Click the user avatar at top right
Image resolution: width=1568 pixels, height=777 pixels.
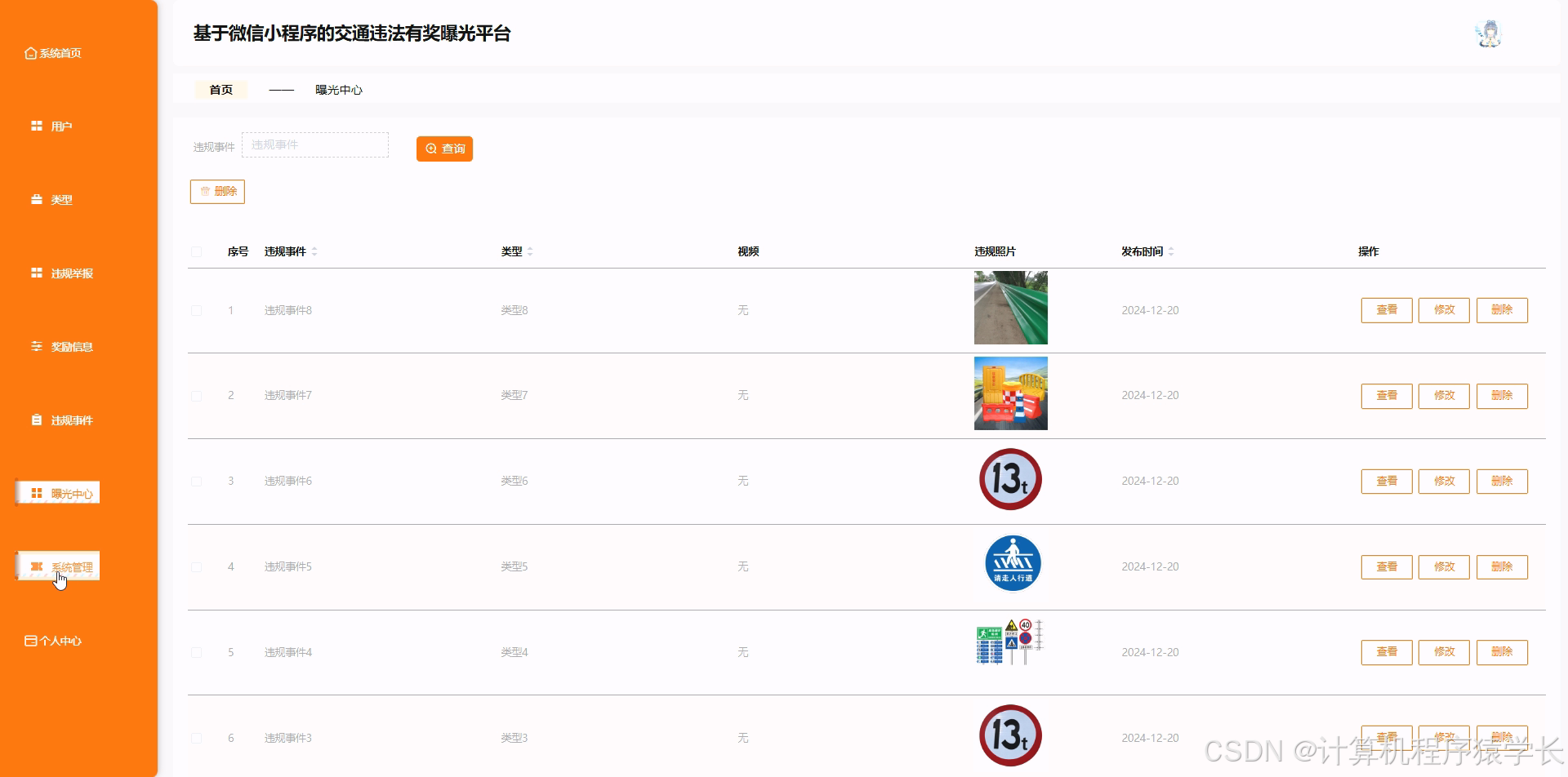coord(1489,33)
